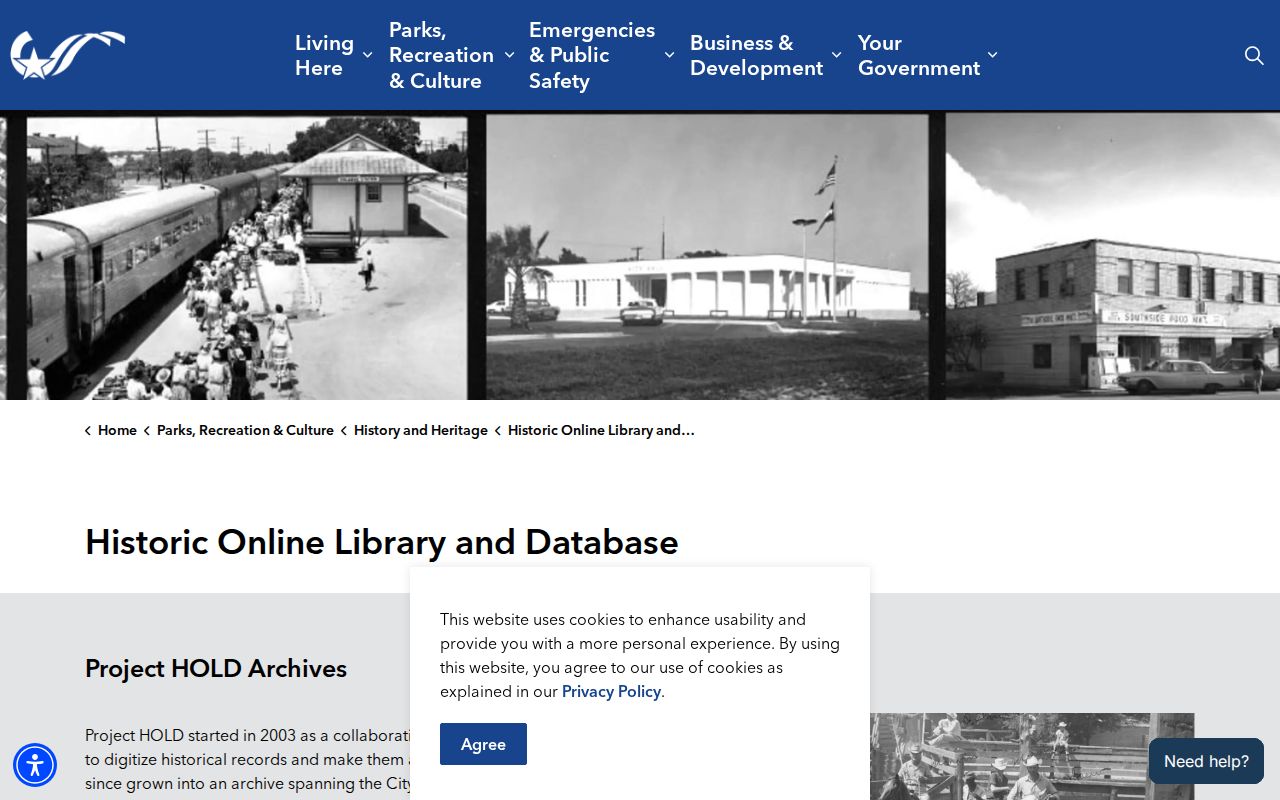Open History and Heritage breadcrumb
Image resolution: width=1280 pixels, height=800 pixels.
pos(421,430)
